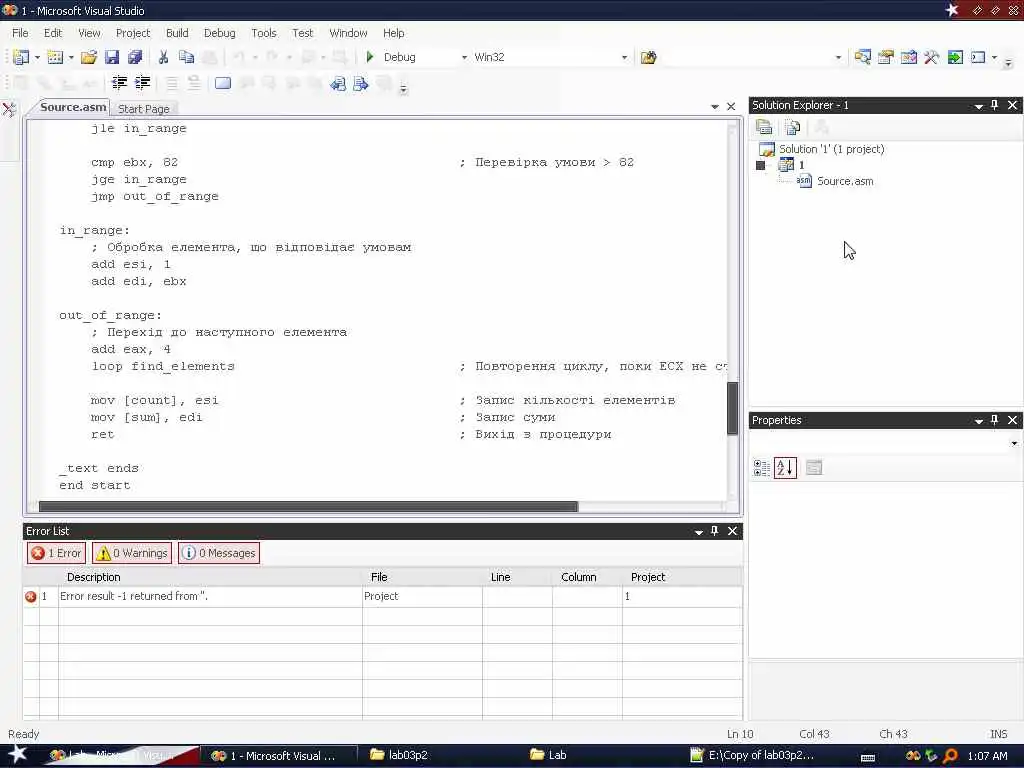Viewport: 1024px width, 768px height.
Task: Open the active files list dropdown arrow
Action: (x=714, y=106)
